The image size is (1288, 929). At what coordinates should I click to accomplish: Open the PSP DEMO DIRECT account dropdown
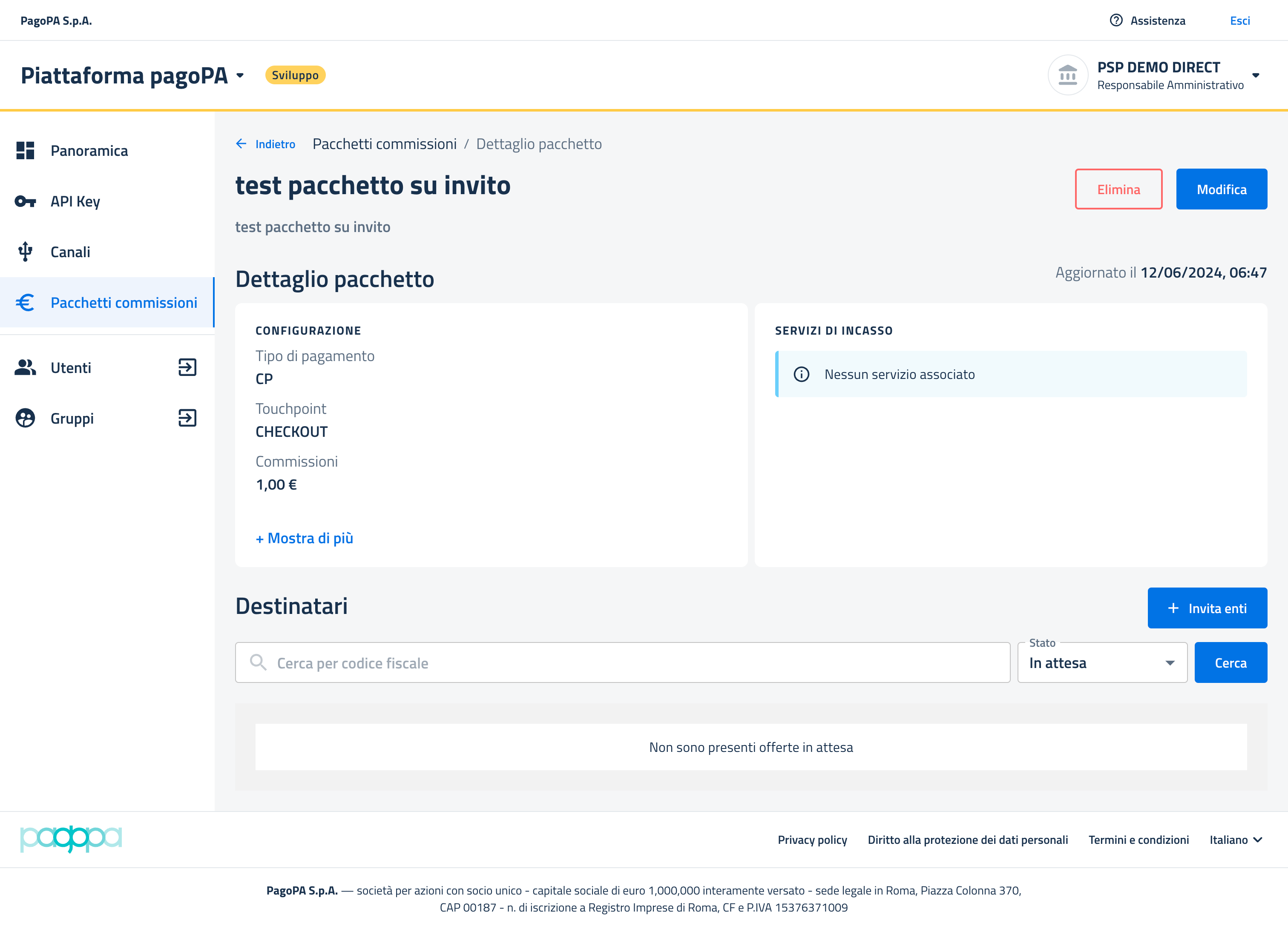[1255, 75]
